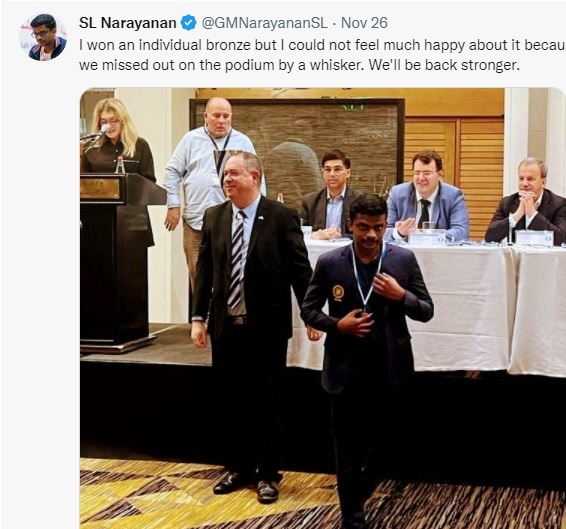Visit the @GMNarayananSL handle link
Screen dimensions: 566x529
264,23
